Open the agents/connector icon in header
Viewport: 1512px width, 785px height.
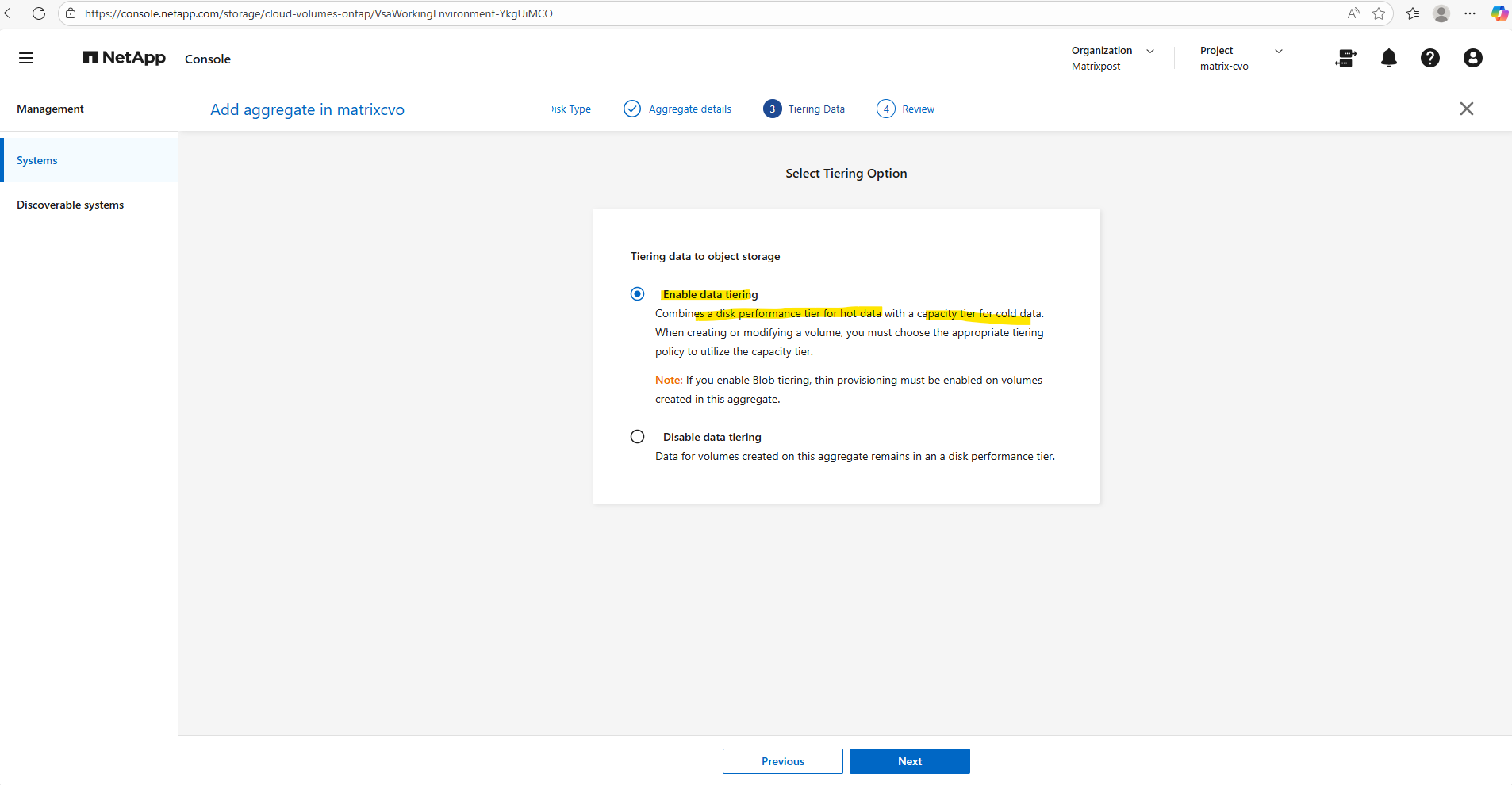1345,58
